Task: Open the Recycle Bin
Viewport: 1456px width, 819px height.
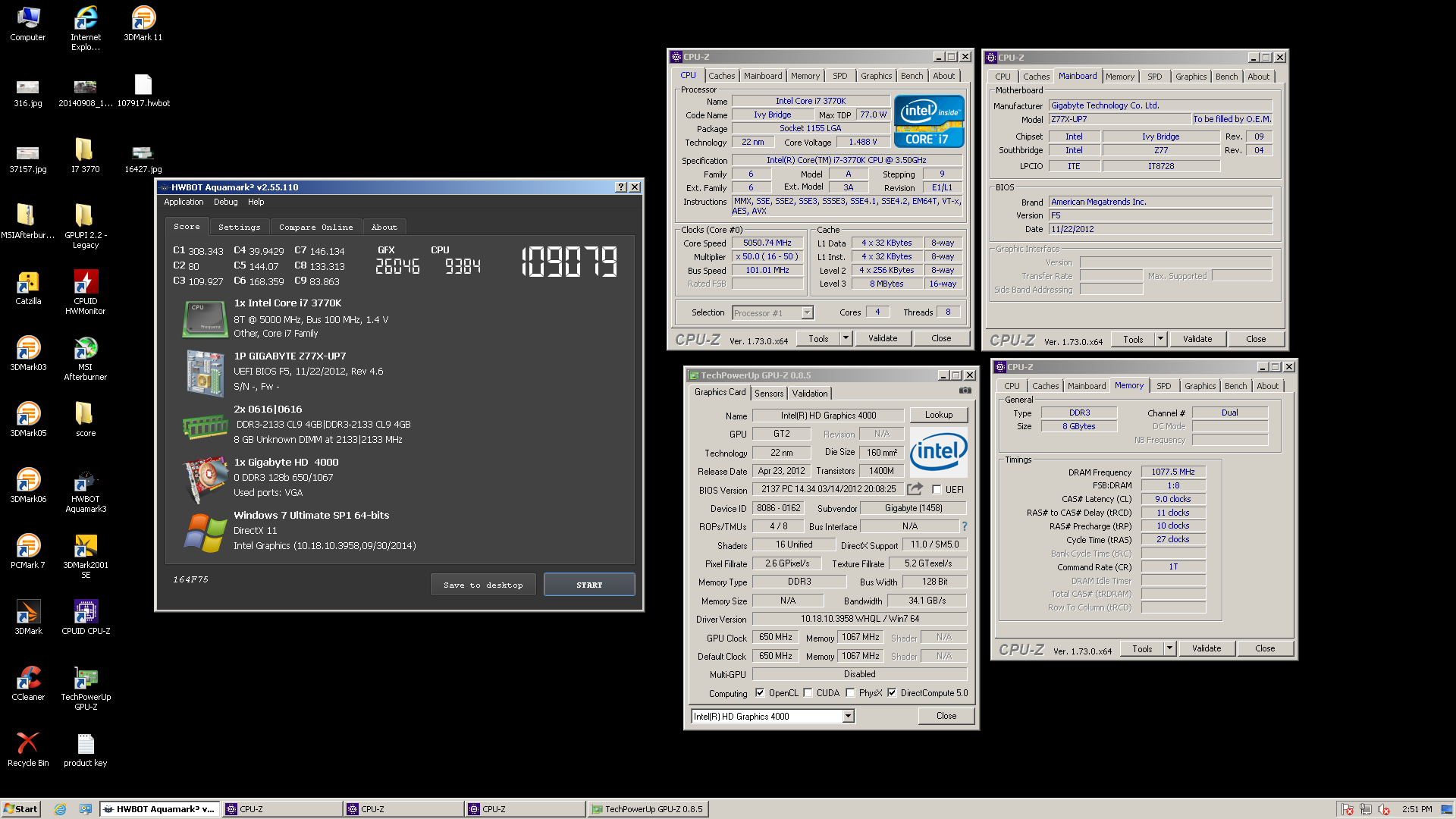Action: coord(28,749)
